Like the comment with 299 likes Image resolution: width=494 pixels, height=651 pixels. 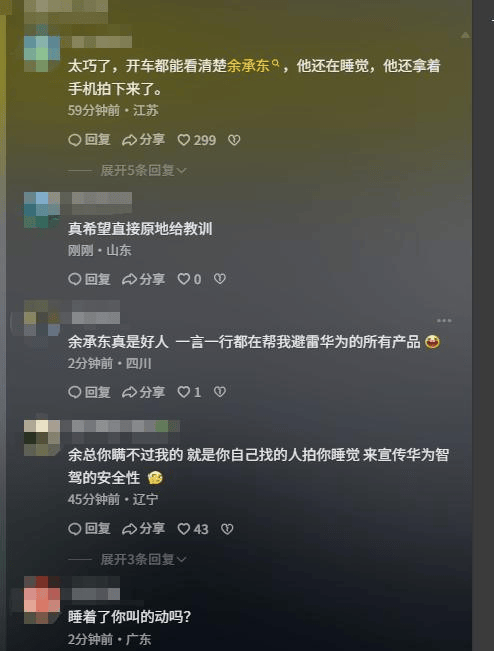tap(196, 140)
